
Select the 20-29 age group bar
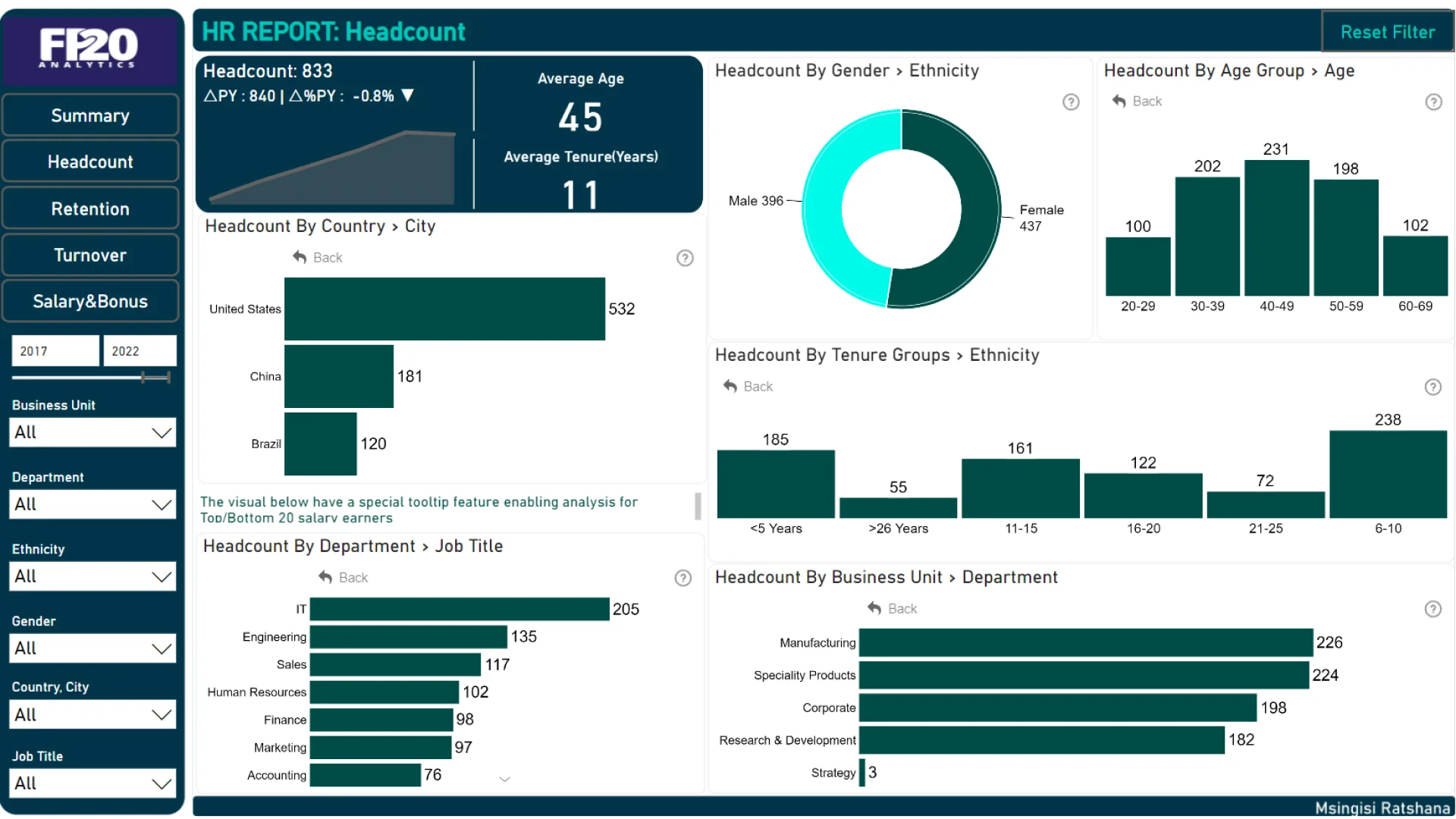(x=1137, y=266)
